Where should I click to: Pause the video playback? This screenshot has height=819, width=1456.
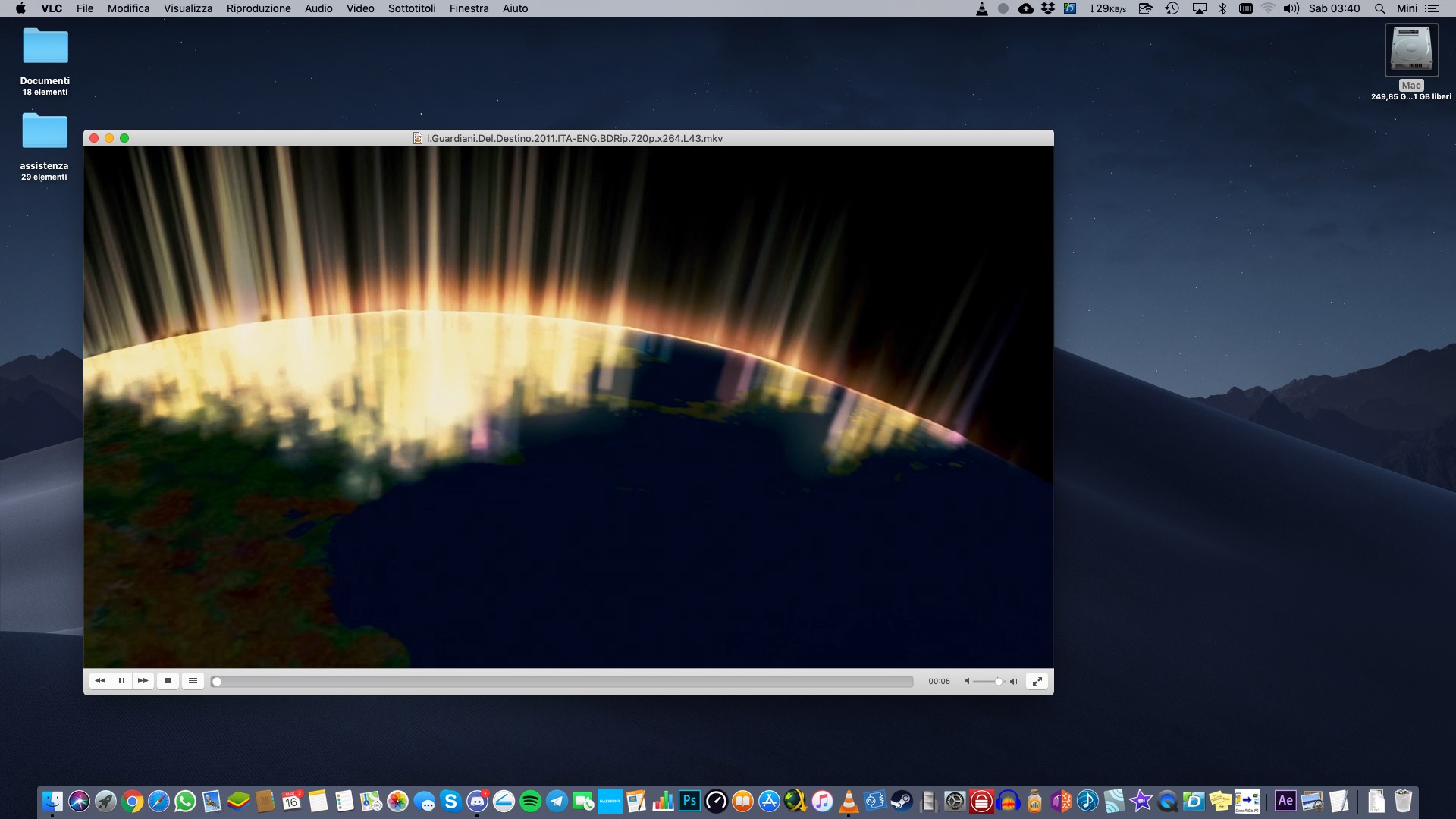coord(121,681)
